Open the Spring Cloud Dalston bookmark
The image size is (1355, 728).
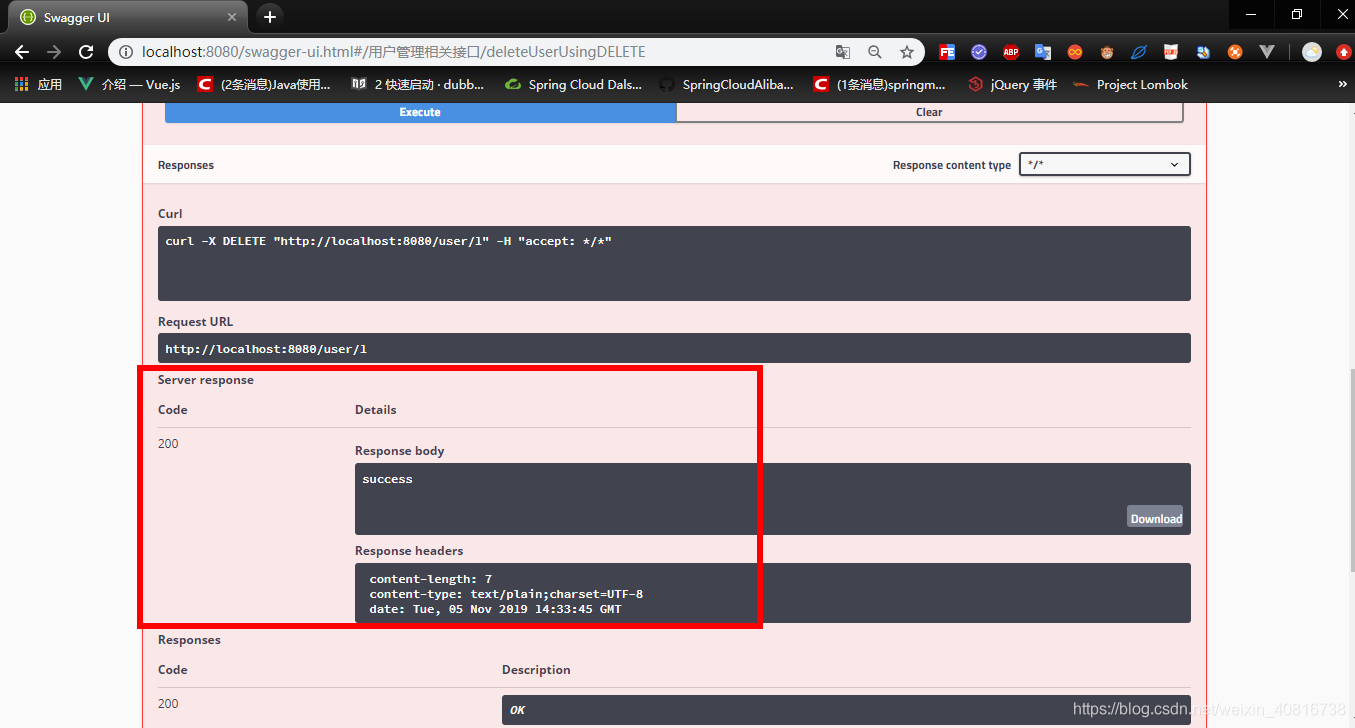coord(574,85)
